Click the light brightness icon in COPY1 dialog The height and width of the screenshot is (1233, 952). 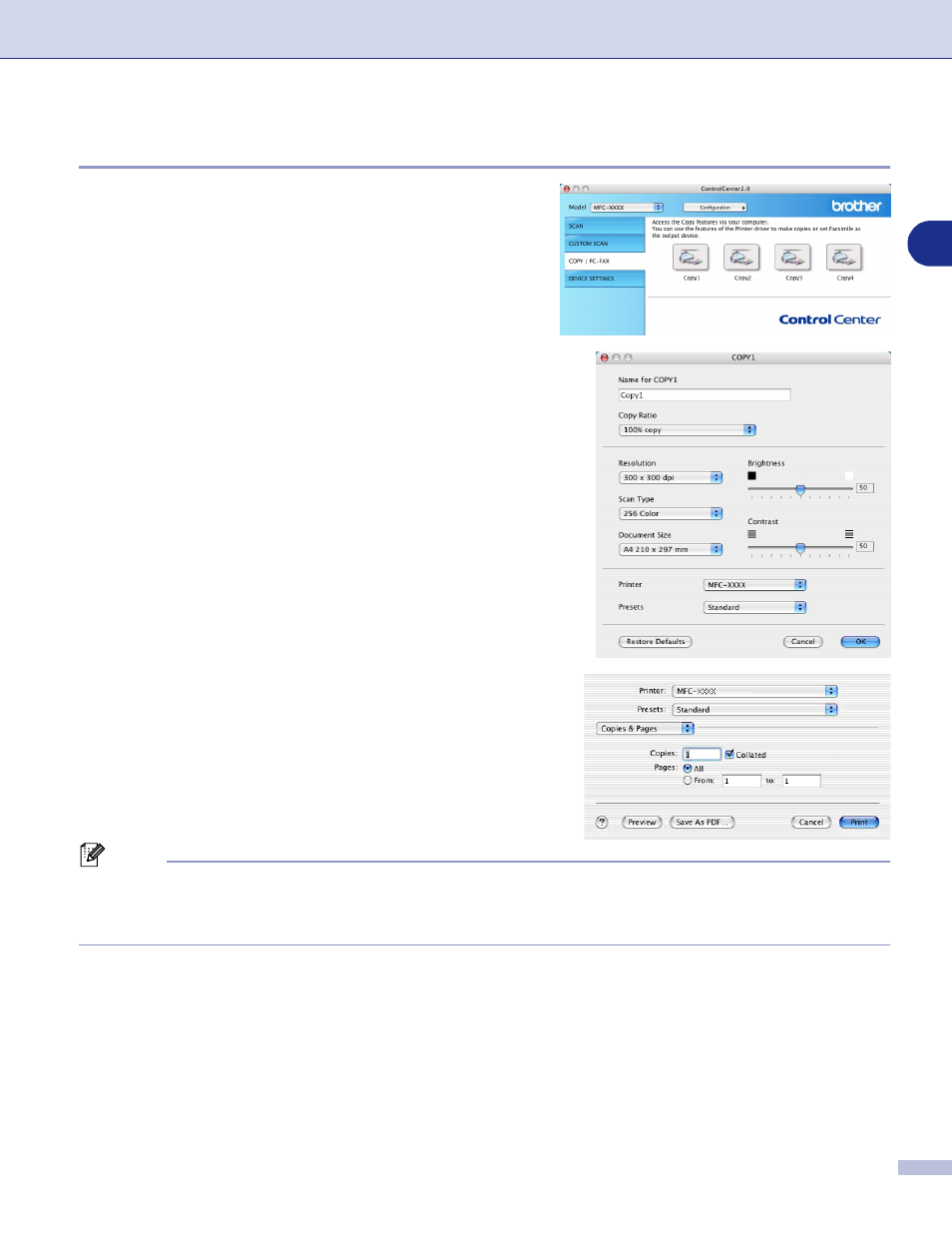tap(849, 476)
